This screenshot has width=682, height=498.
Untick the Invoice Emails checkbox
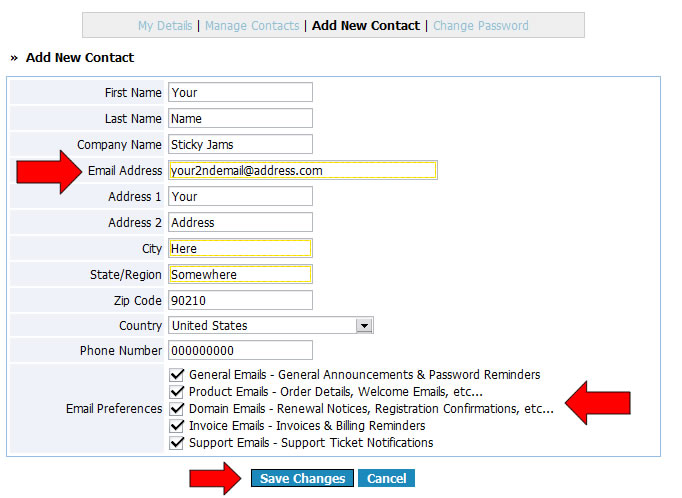pyautogui.click(x=177, y=426)
